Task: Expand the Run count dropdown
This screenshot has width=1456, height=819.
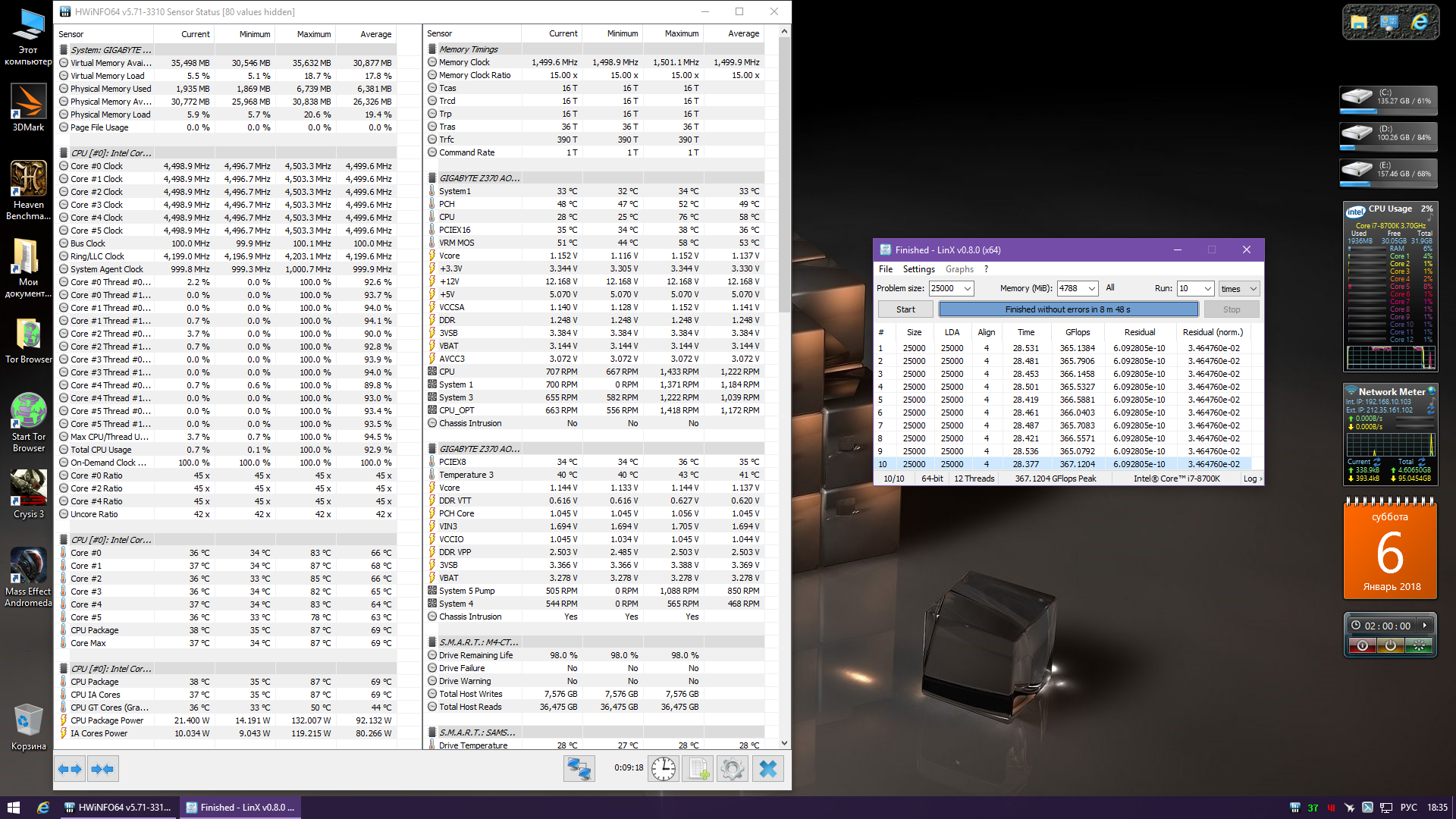Action: click(x=1207, y=289)
